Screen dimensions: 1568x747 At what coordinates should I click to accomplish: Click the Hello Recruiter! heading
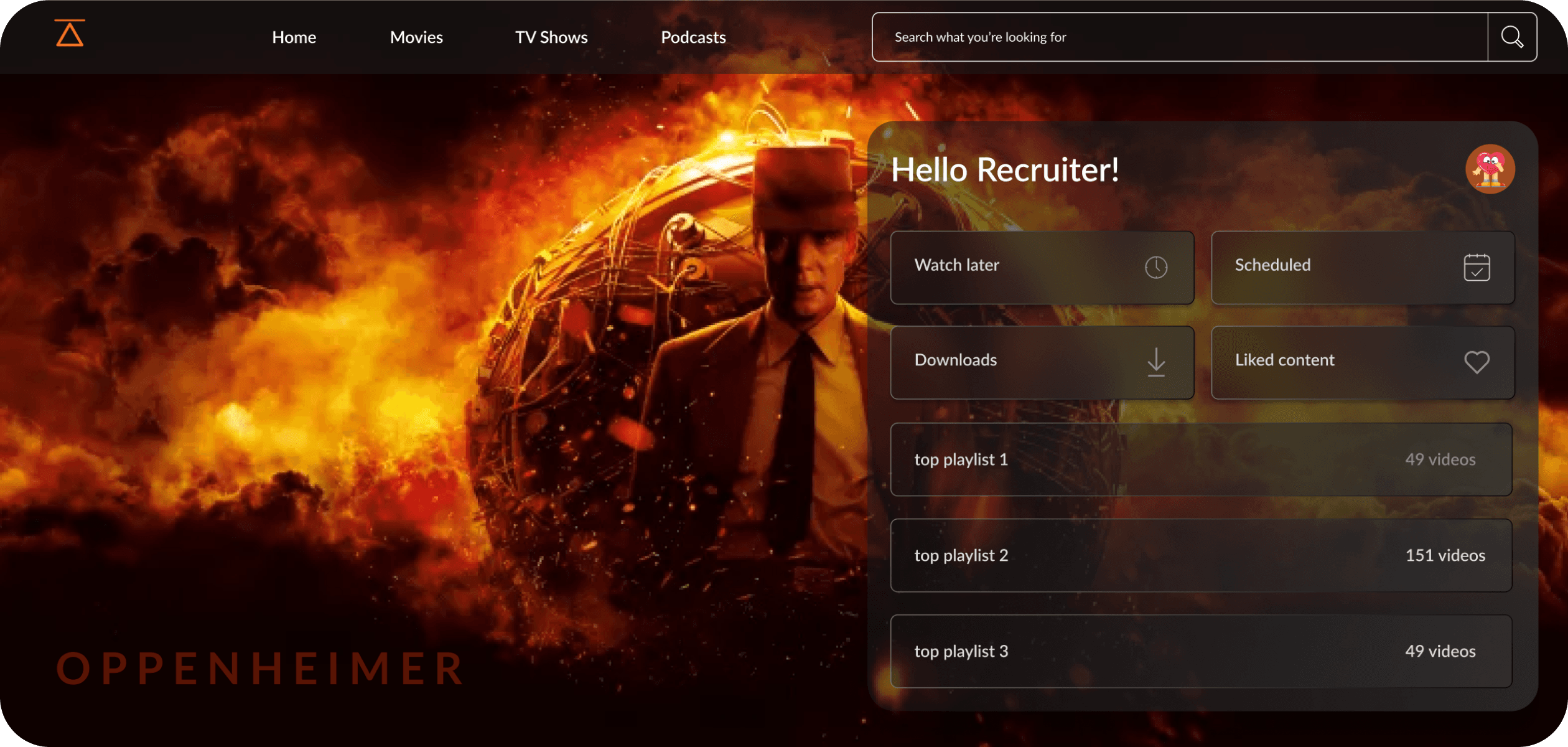[1005, 170]
